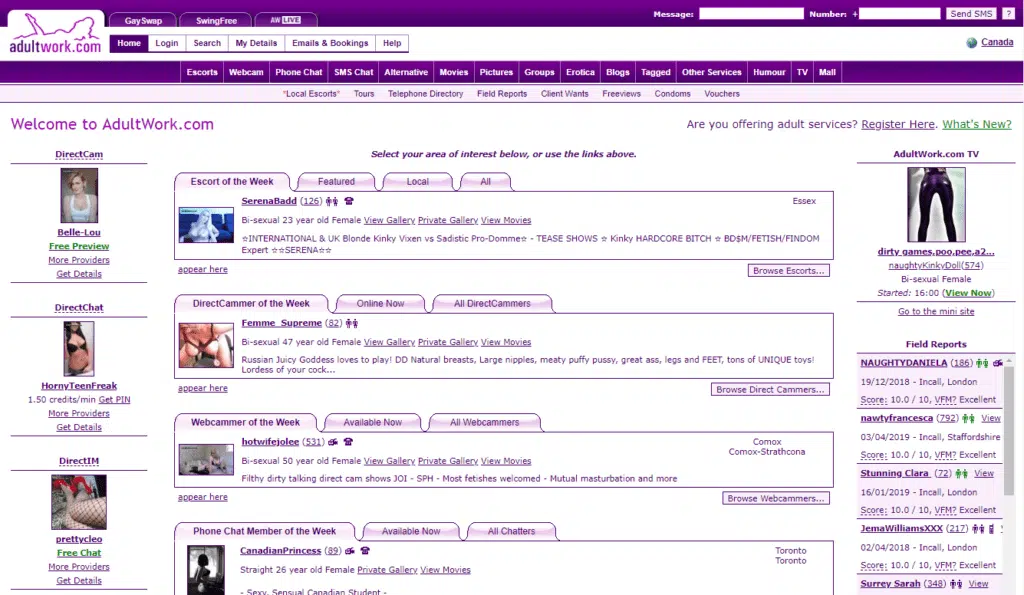Open the Belle-Lou profile thumbnail

pos(79,195)
